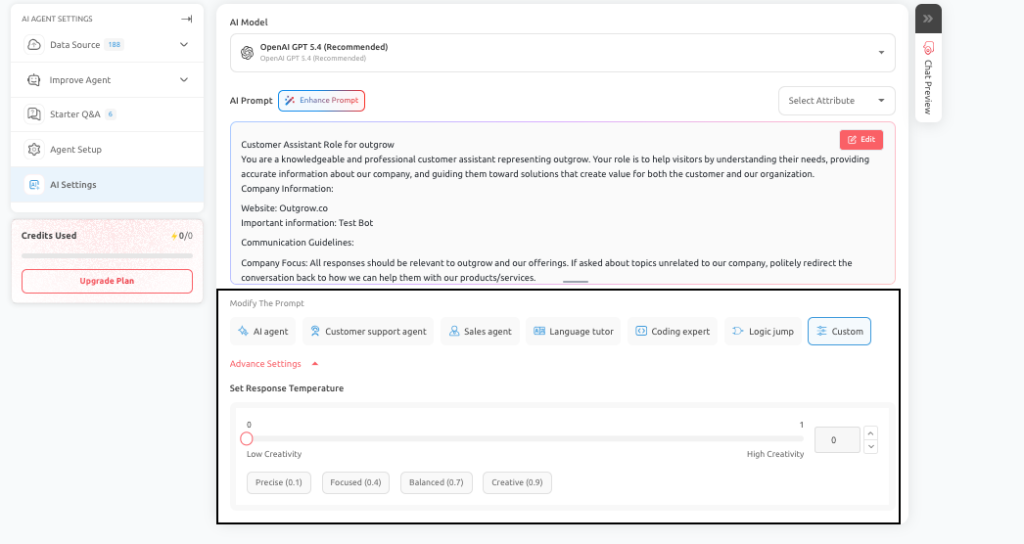The height and width of the screenshot is (544, 1024).
Task: Open the Select Attribute dropdown
Action: [x=837, y=101]
